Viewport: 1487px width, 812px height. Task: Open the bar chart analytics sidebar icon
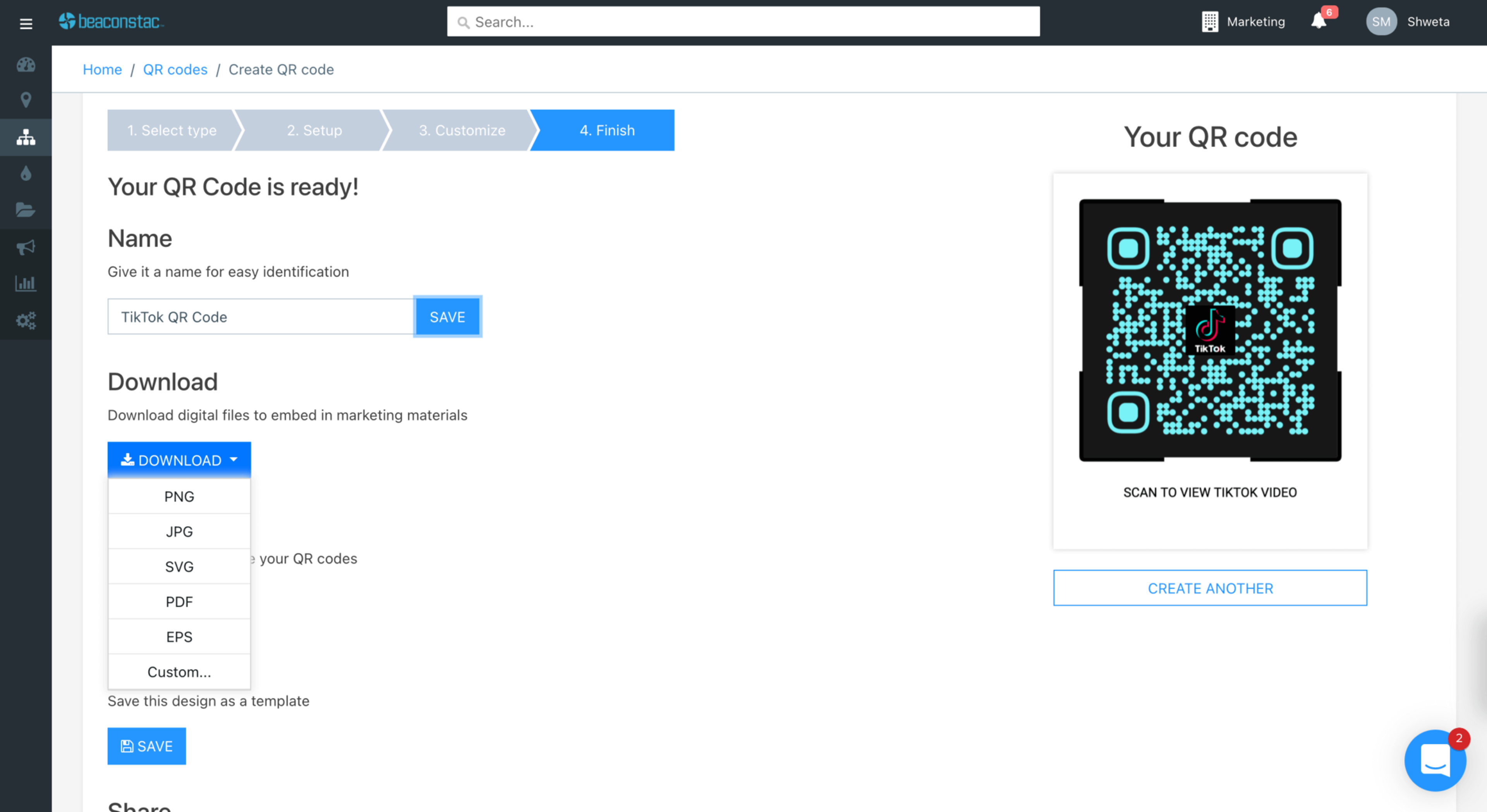26,283
